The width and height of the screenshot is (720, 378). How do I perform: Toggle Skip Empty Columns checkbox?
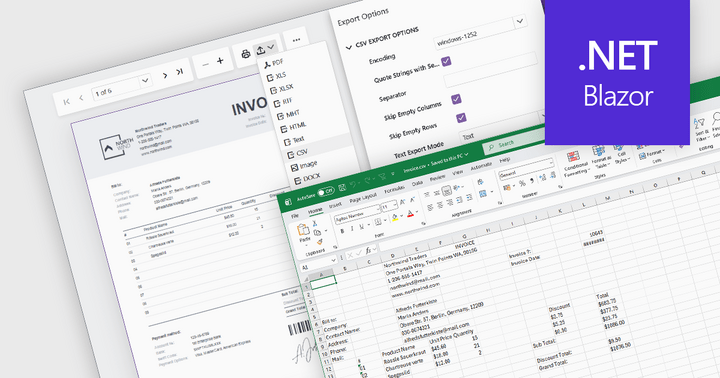456,99
